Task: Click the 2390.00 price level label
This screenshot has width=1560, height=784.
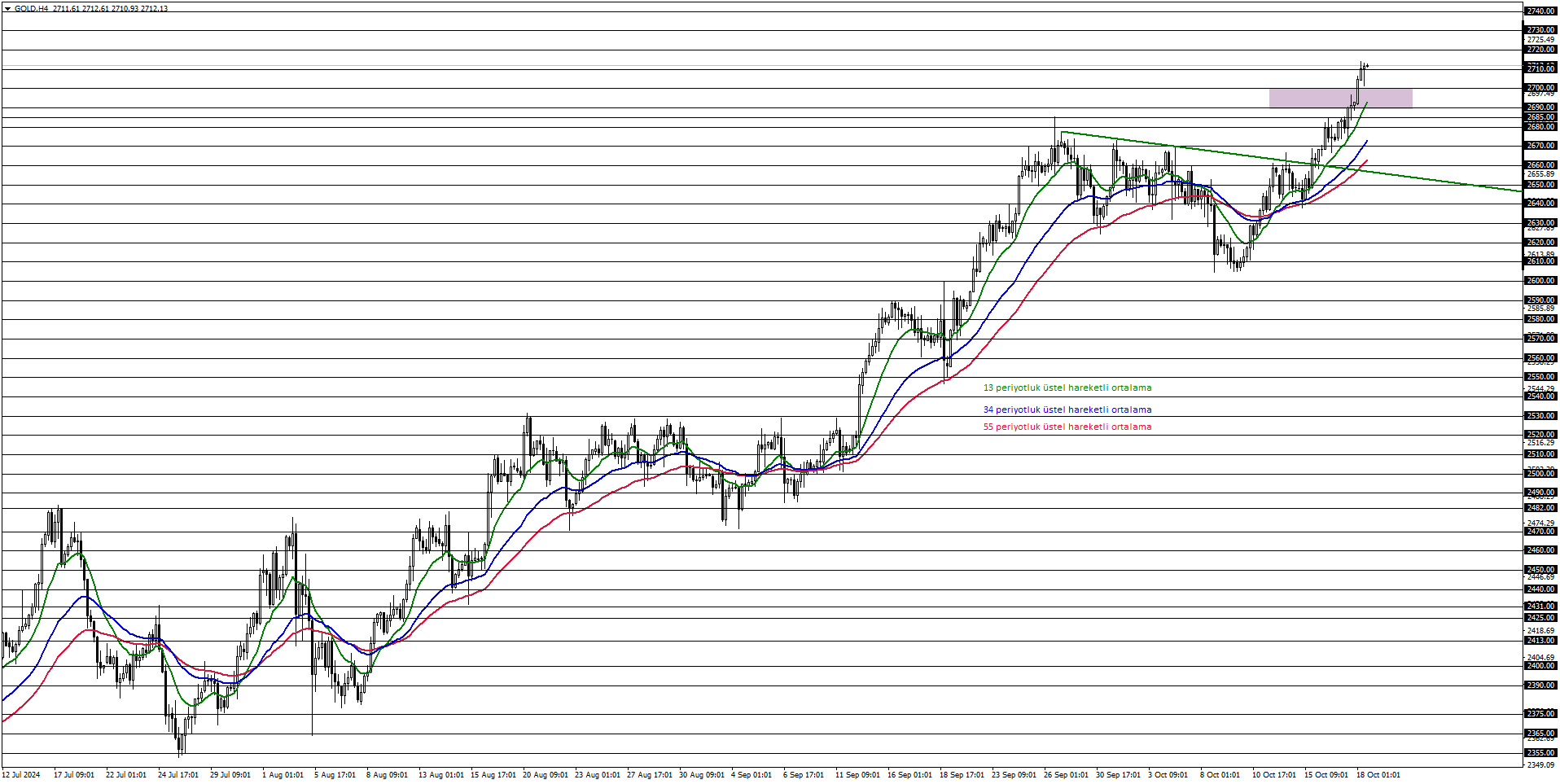Action: pos(1540,685)
